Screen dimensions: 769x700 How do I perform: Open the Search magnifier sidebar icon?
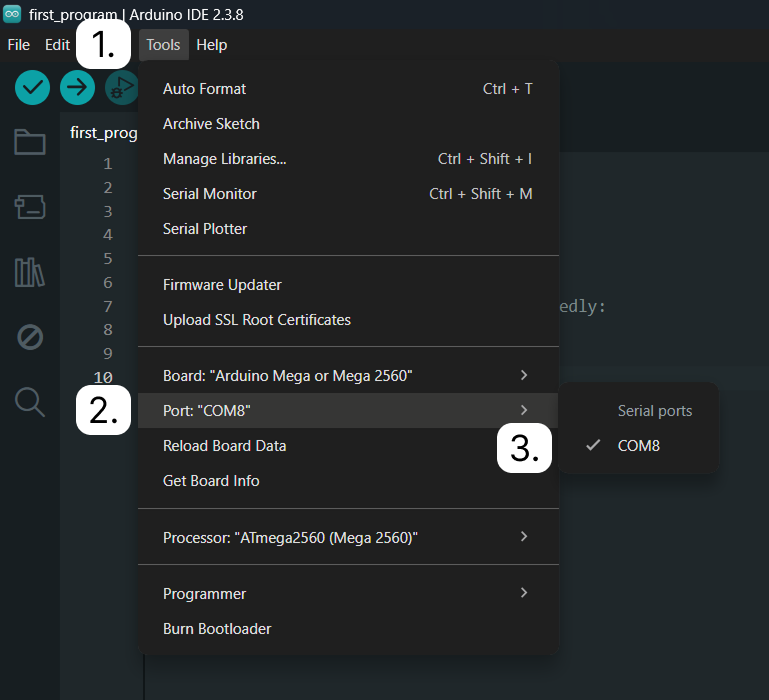point(30,402)
